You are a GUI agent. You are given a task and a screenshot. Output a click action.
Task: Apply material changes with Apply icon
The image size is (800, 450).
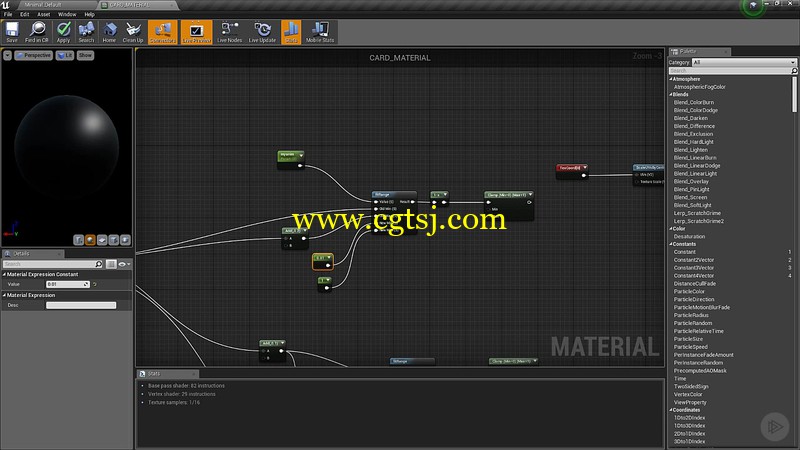coord(63,32)
